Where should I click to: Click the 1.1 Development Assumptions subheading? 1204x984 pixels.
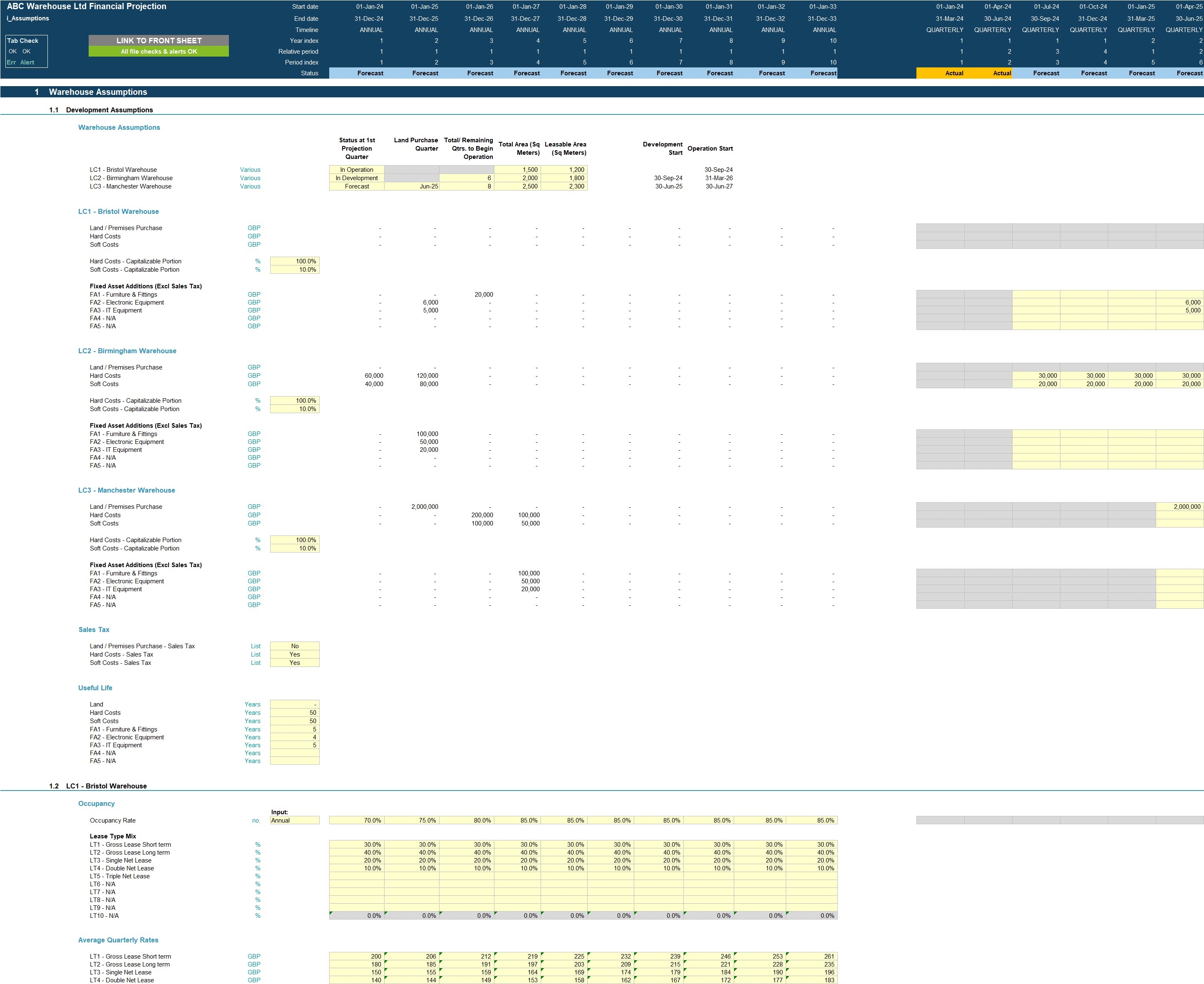click(109, 110)
